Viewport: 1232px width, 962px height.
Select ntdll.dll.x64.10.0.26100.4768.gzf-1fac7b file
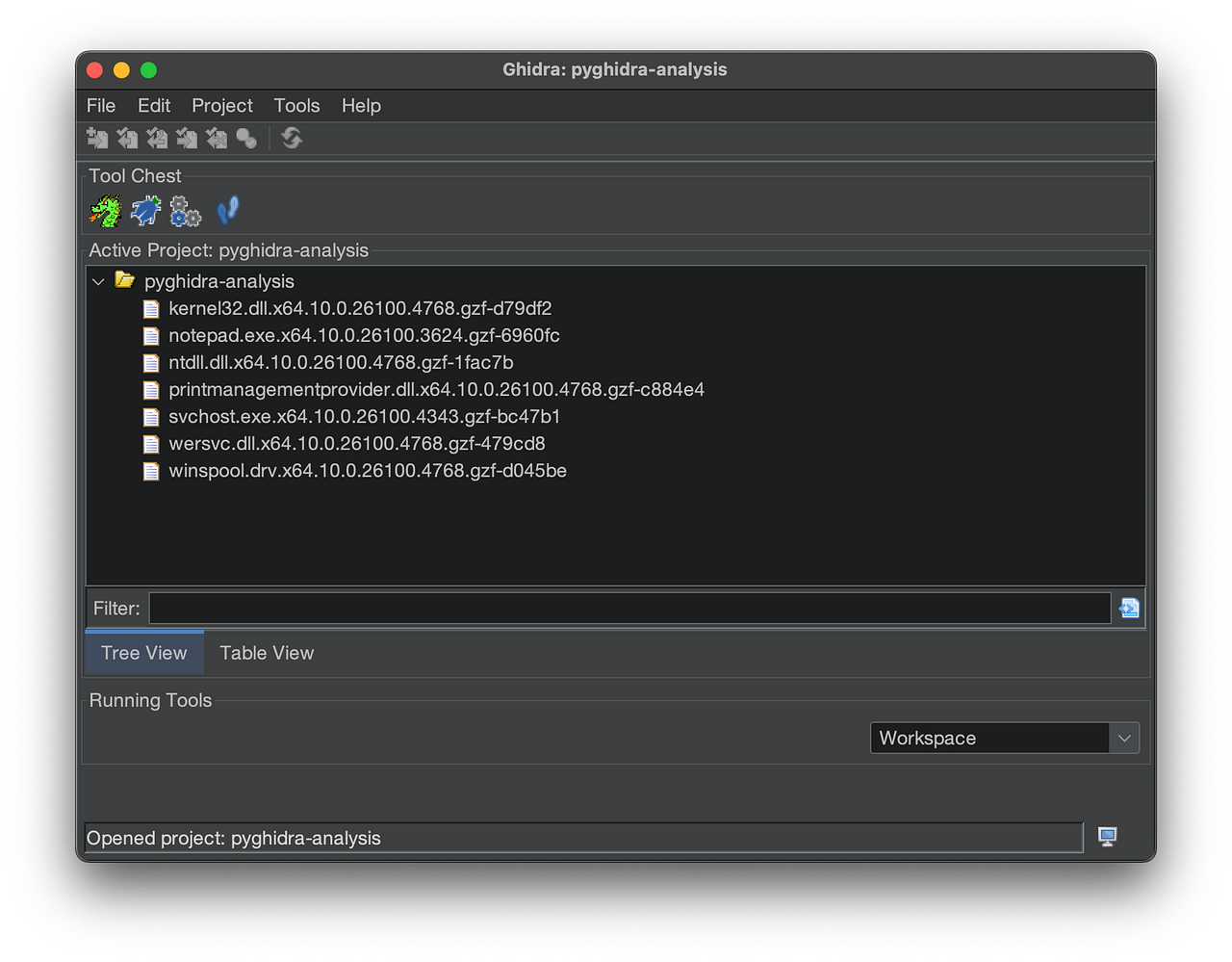(341, 363)
